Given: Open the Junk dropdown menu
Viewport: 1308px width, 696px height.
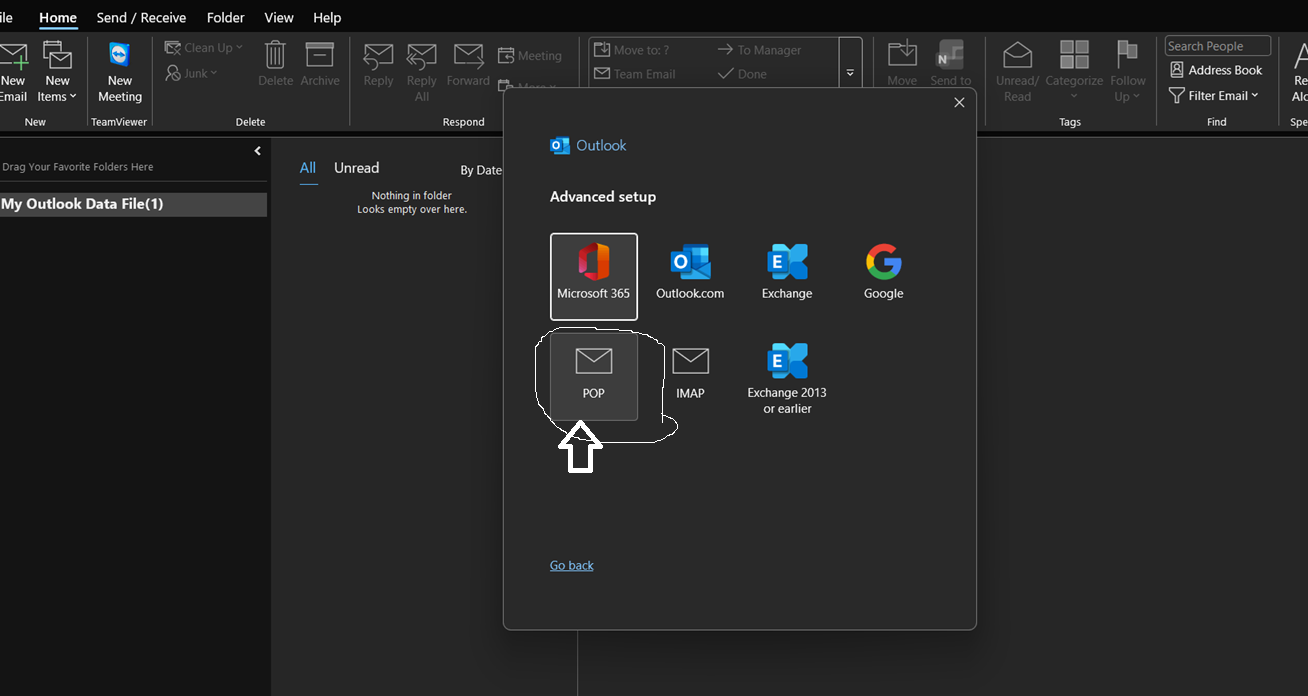Looking at the screenshot, I should point(191,73).
